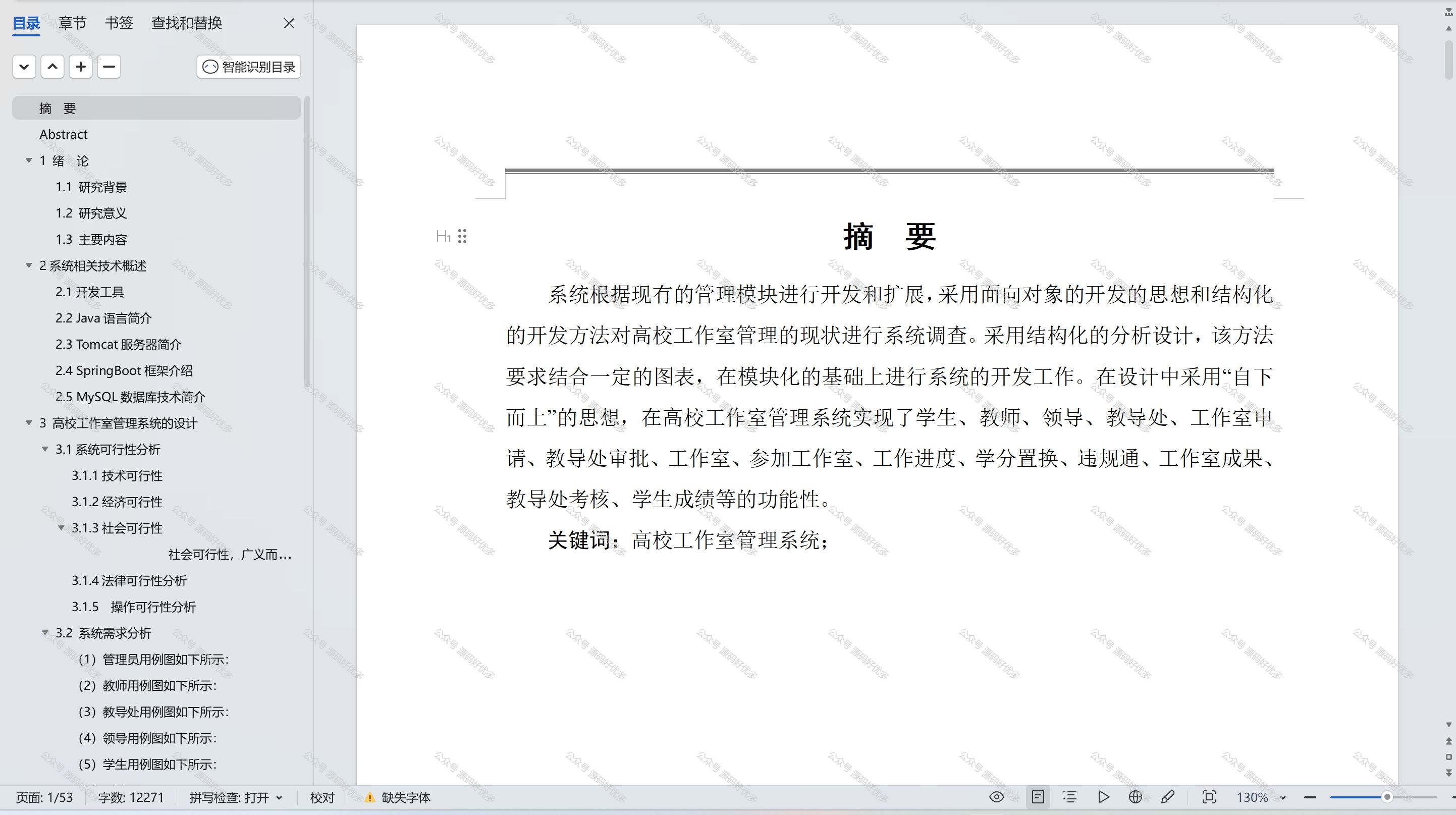Switch to page layout view icon
The height and width of the screenshot is (815, 1456).
point(1038,797)
